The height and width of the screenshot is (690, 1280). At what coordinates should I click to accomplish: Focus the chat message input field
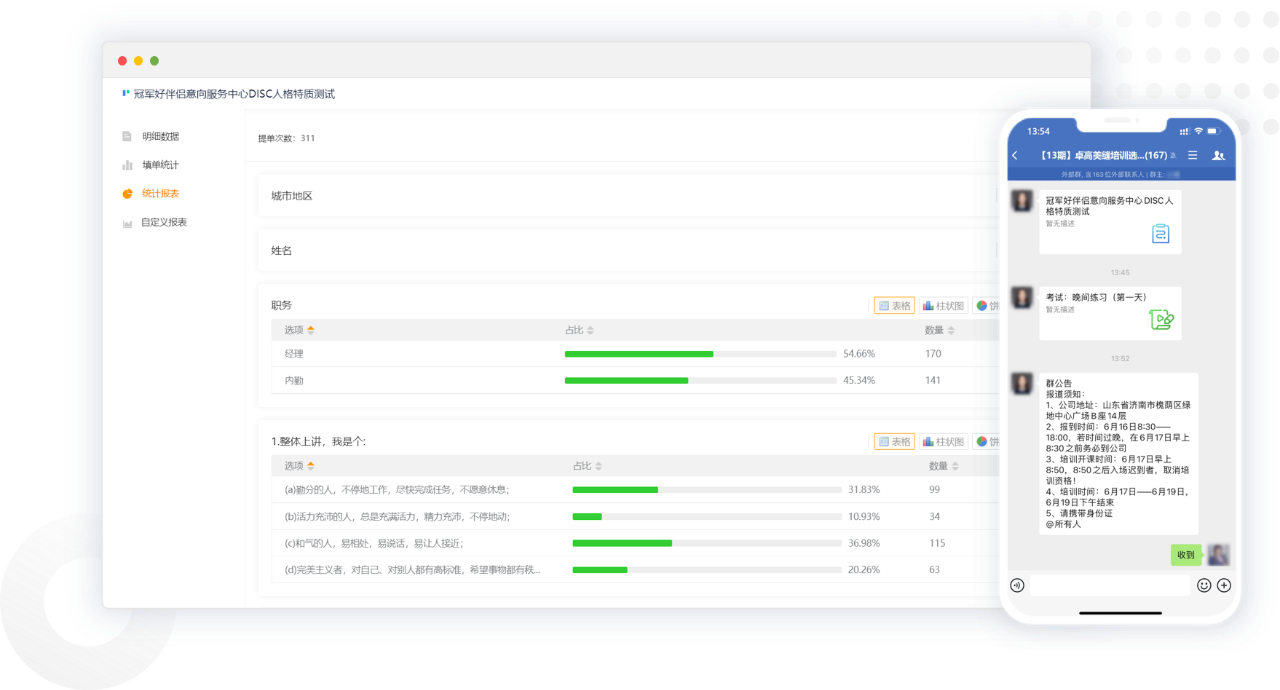point(1110,585)
